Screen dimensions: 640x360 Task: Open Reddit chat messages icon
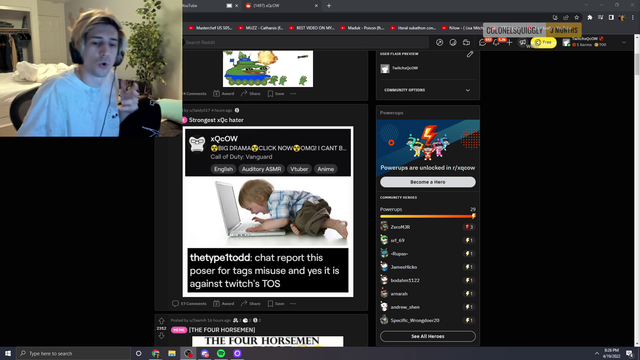[x=483, y=42]
